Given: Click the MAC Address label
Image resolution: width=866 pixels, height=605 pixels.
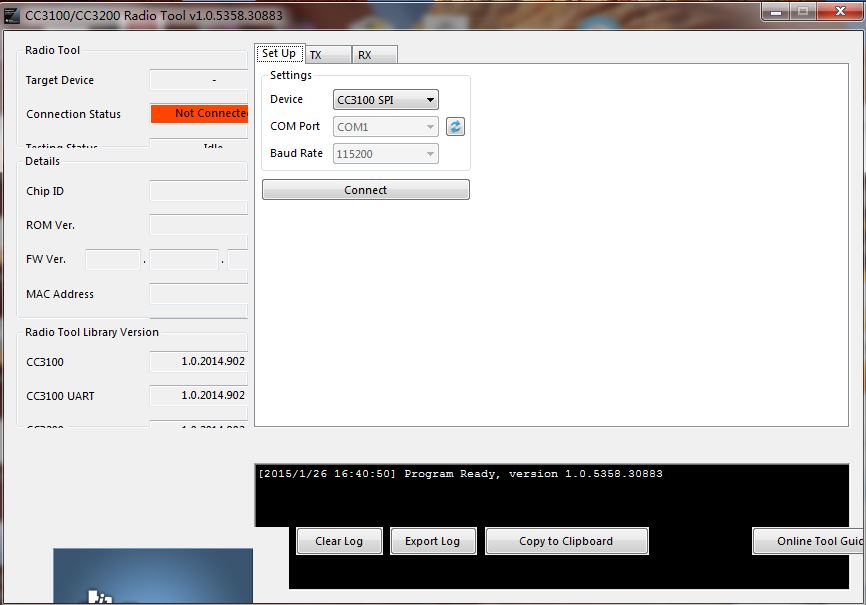Looking at the screenshot, I should pos(60,294).
